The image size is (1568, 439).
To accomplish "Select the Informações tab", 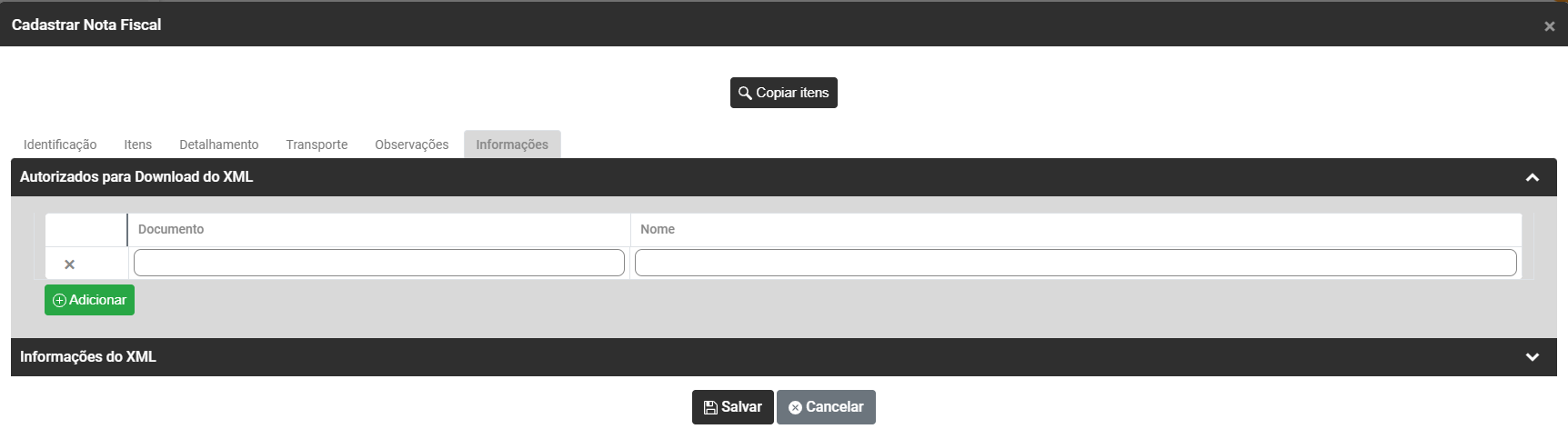I will click(512, 145).
